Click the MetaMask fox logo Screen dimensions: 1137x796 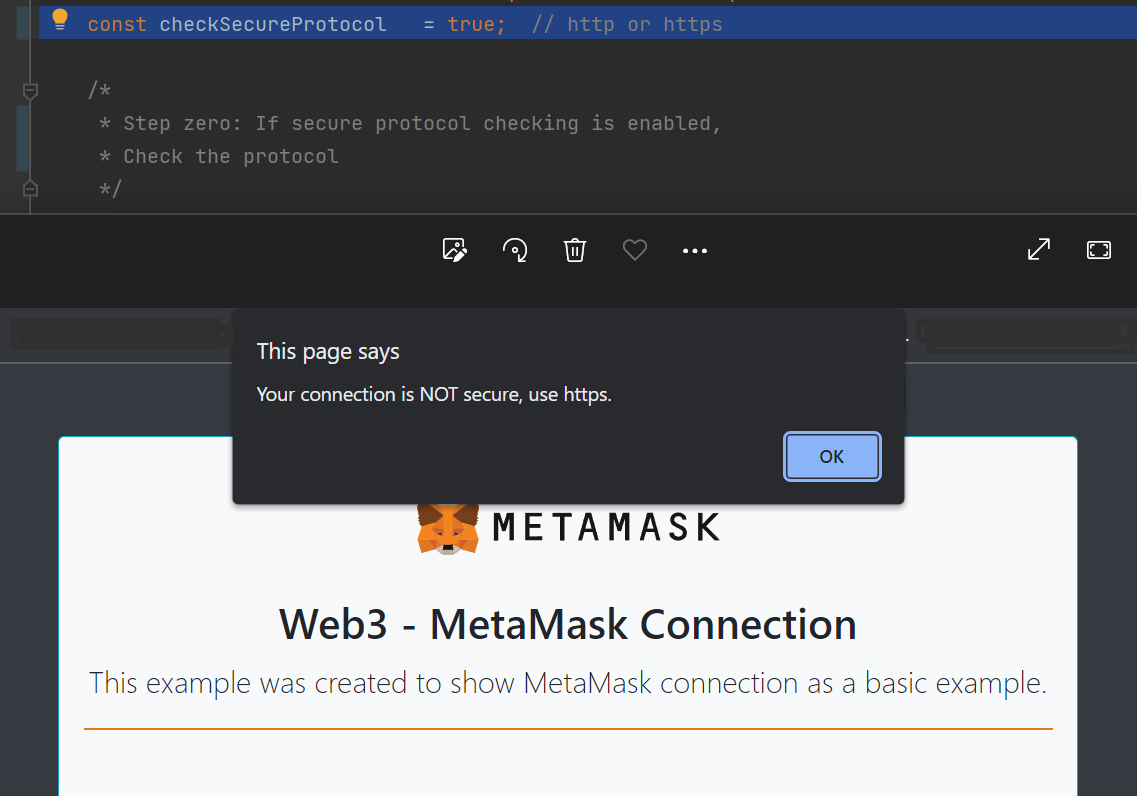pos(446,527)
